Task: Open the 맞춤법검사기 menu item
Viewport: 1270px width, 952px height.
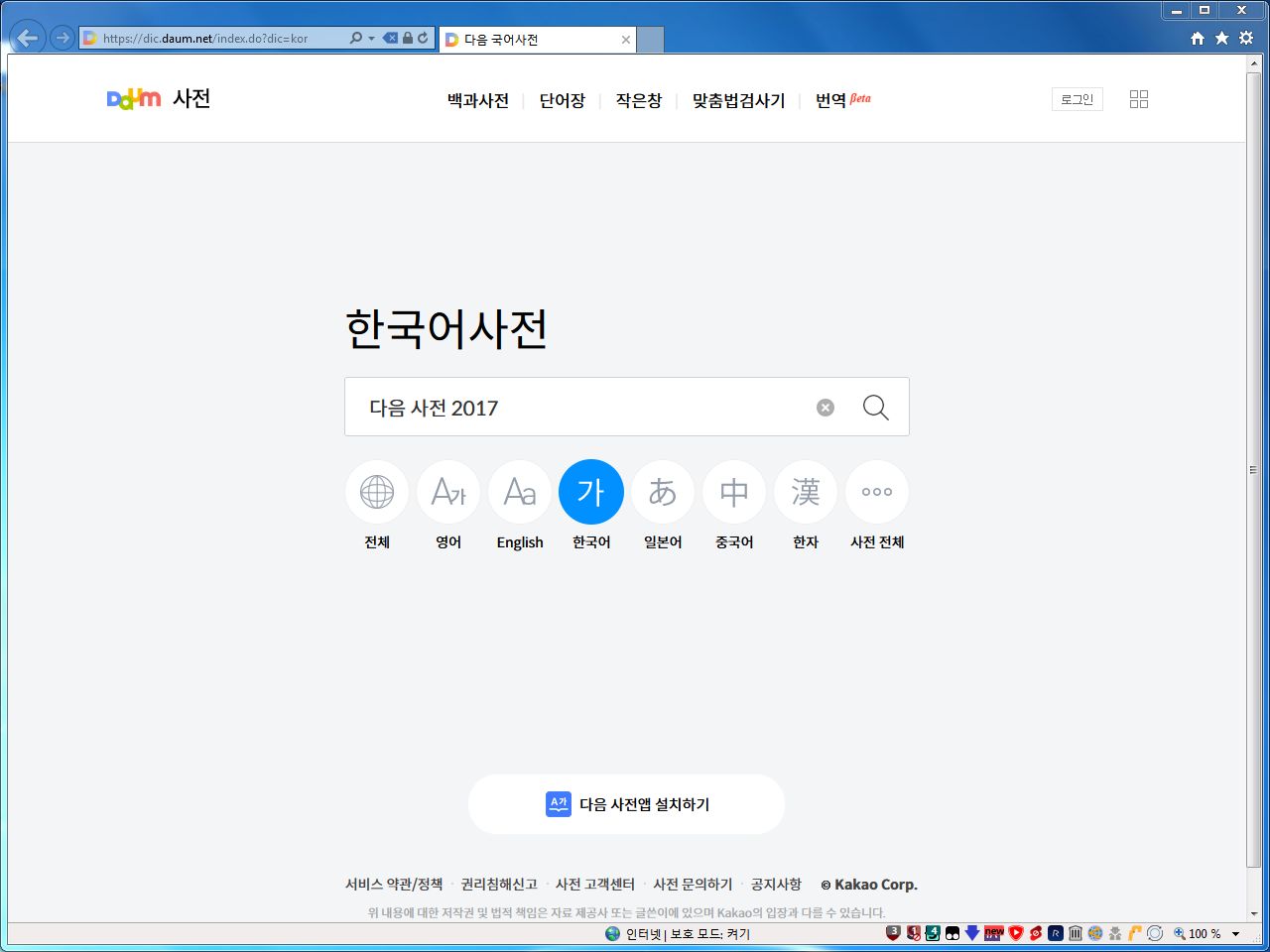Action: tap(739, 100)
